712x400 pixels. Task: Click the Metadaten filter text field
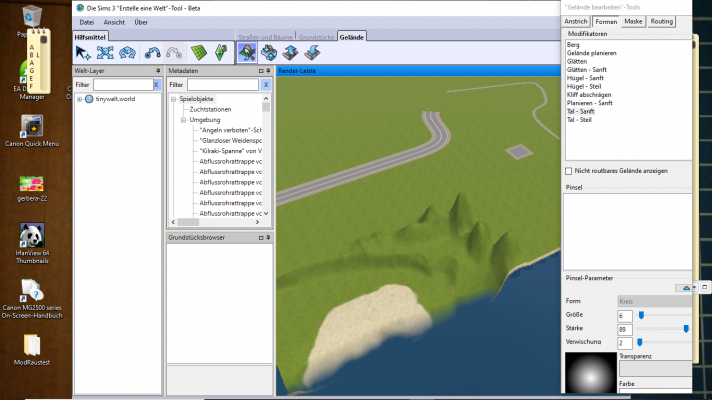point(223,84)
